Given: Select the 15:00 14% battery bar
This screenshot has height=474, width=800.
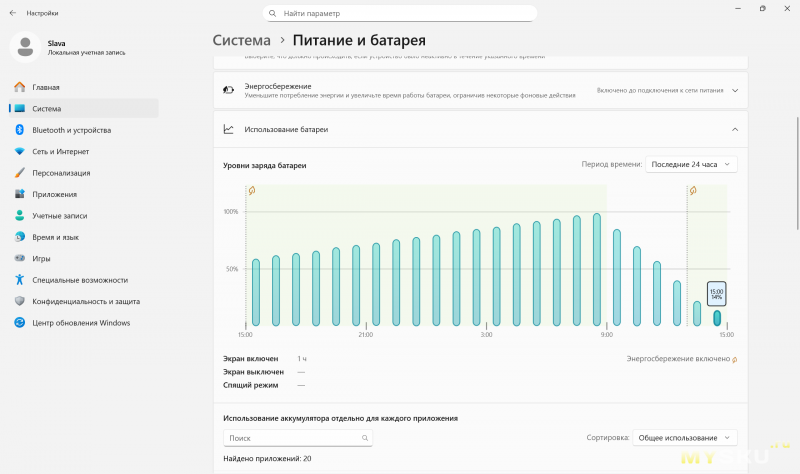Looking at the screenshot, I should (716, 318).
